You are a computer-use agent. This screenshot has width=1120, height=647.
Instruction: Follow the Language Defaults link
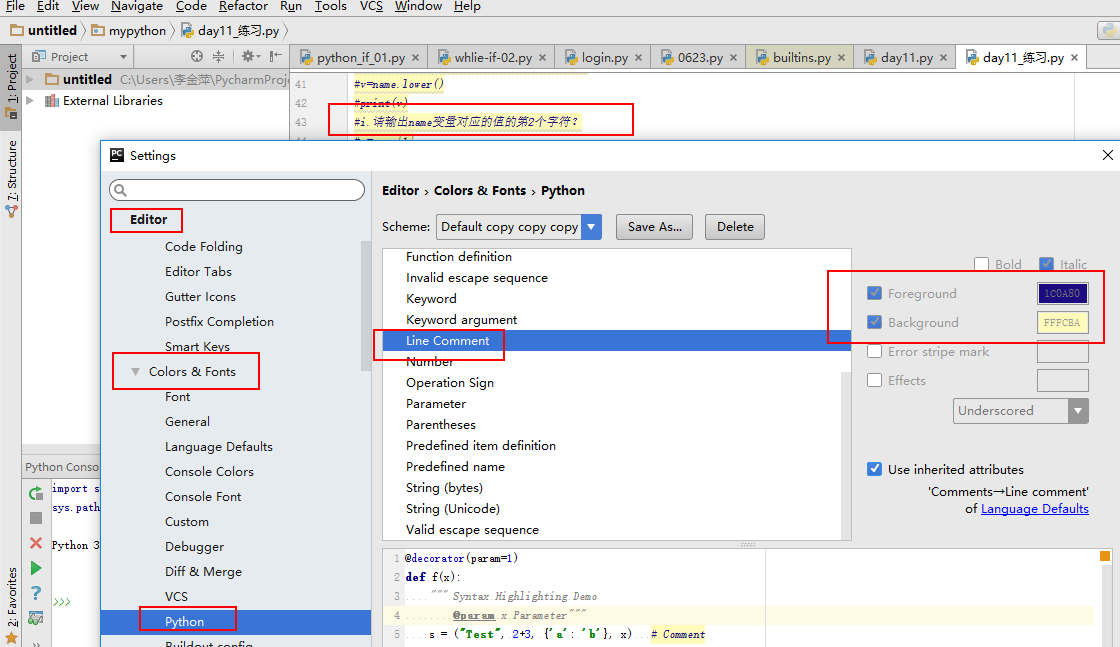point(1034,509)
